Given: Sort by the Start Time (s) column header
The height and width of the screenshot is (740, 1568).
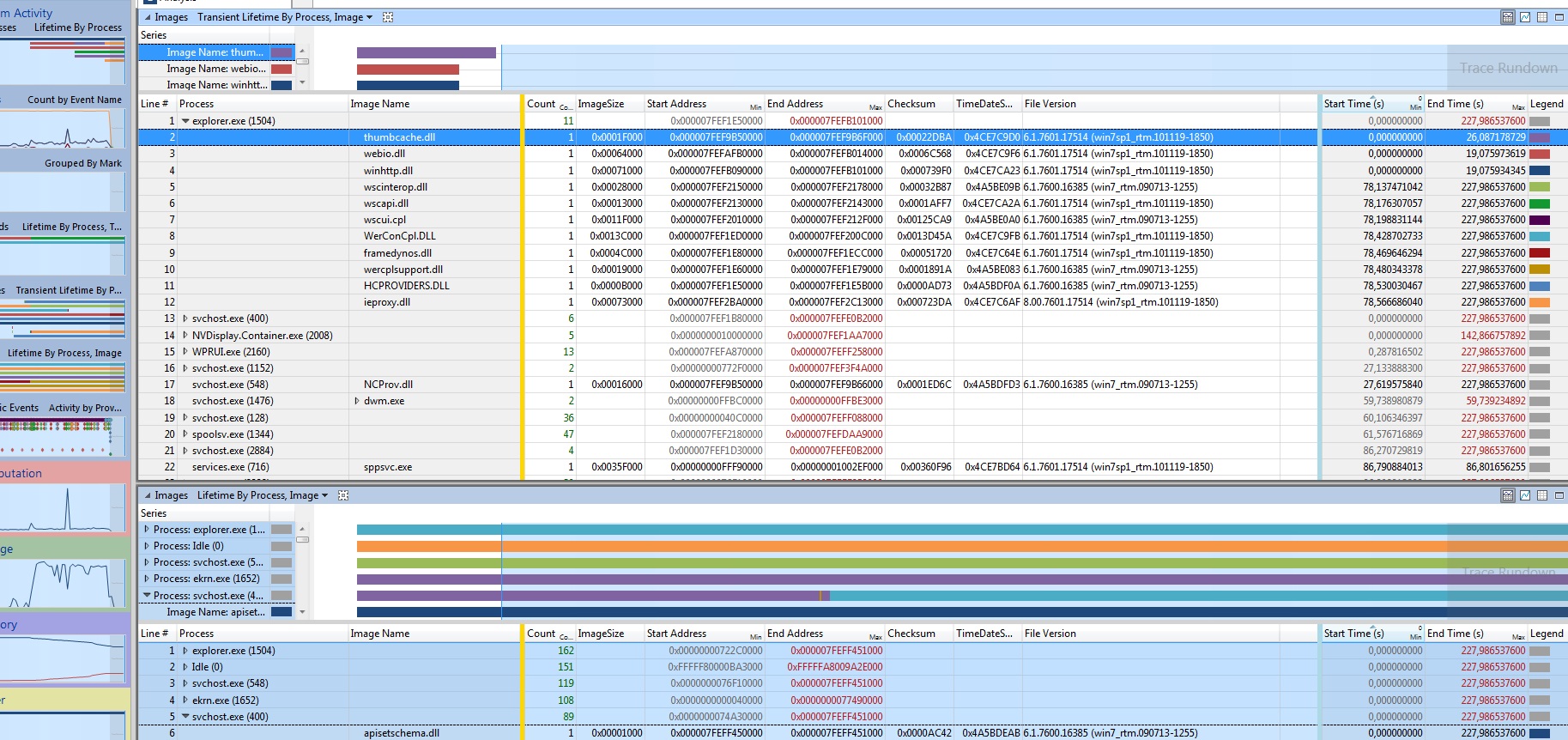Looking at the screenshot, I should (x=1353, y=104).
